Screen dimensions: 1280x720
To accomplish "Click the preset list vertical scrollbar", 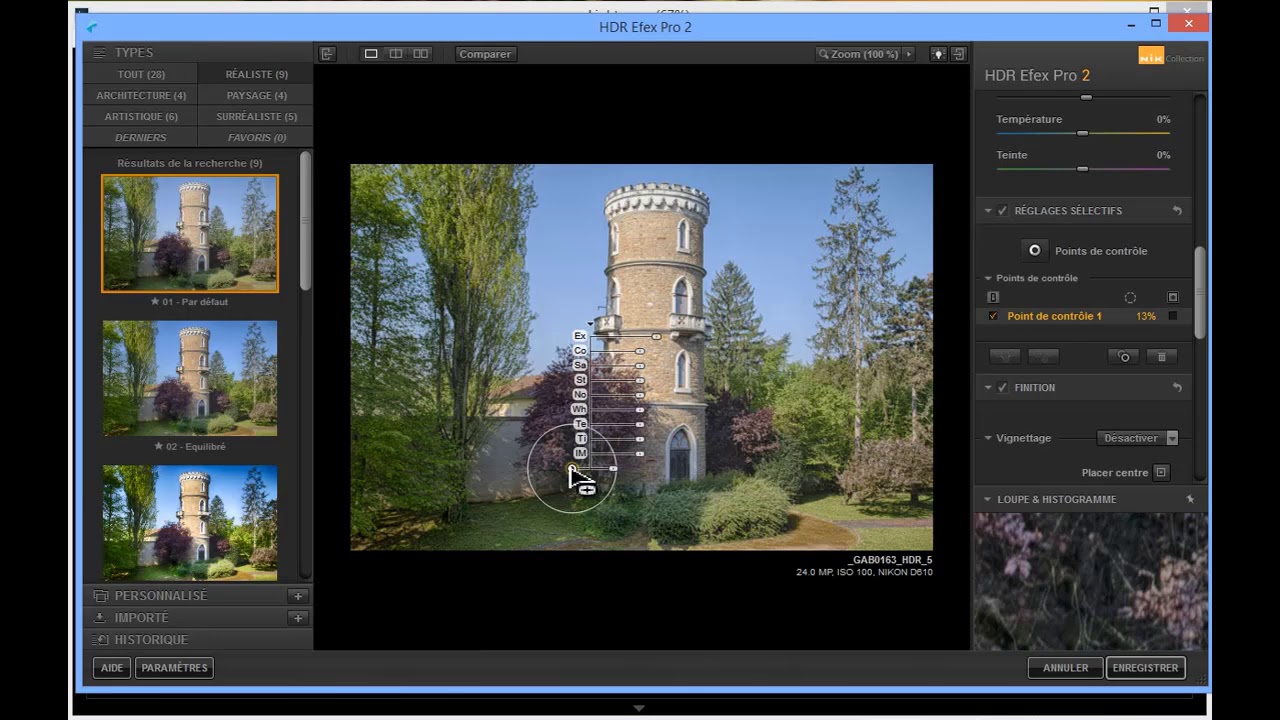I will (x=305, y=220).
